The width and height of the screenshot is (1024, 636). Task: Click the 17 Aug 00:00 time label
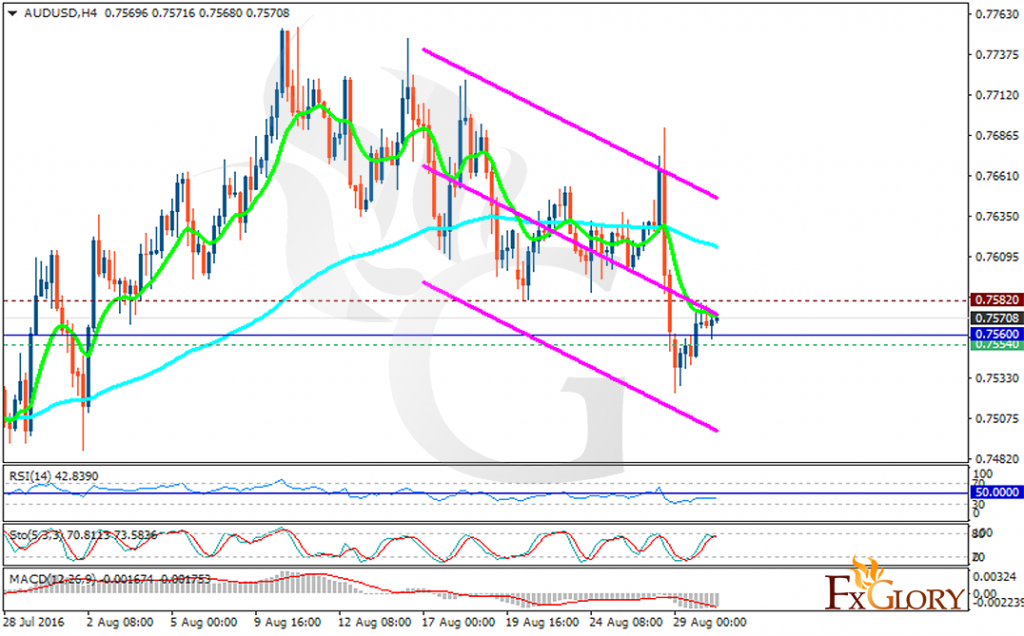point(458,622)
